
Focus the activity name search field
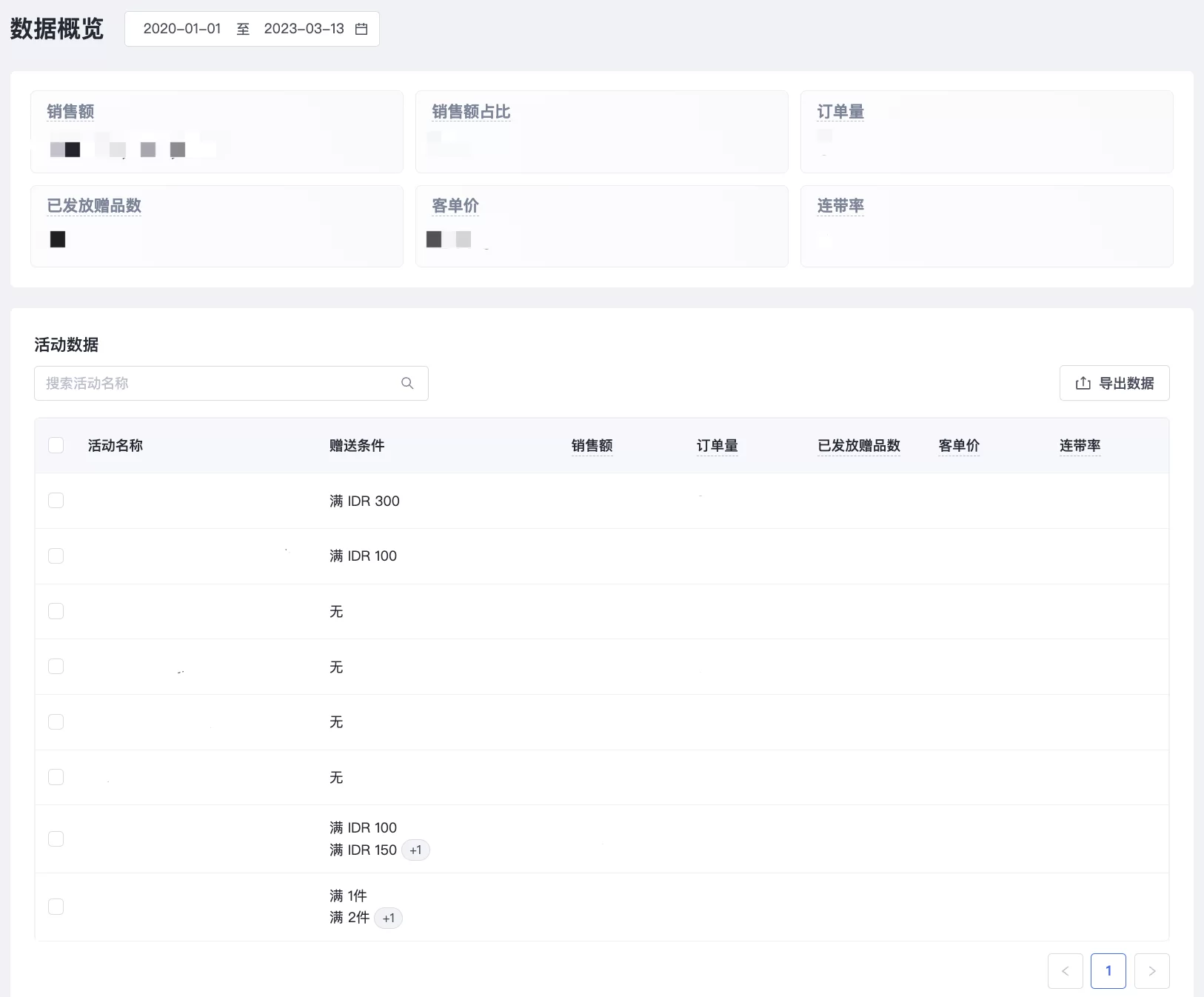(231, 383)
